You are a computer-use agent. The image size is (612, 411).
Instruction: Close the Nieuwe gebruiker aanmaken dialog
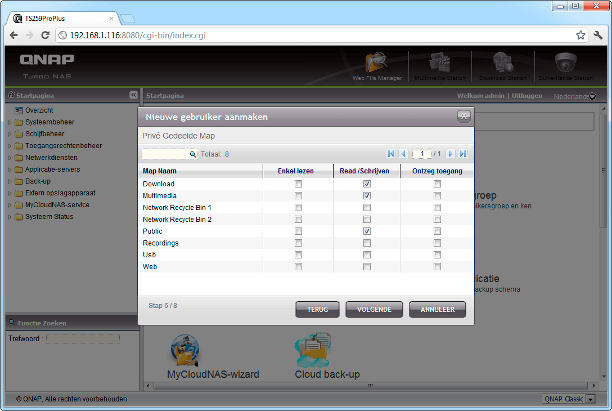tap(464, 116)
